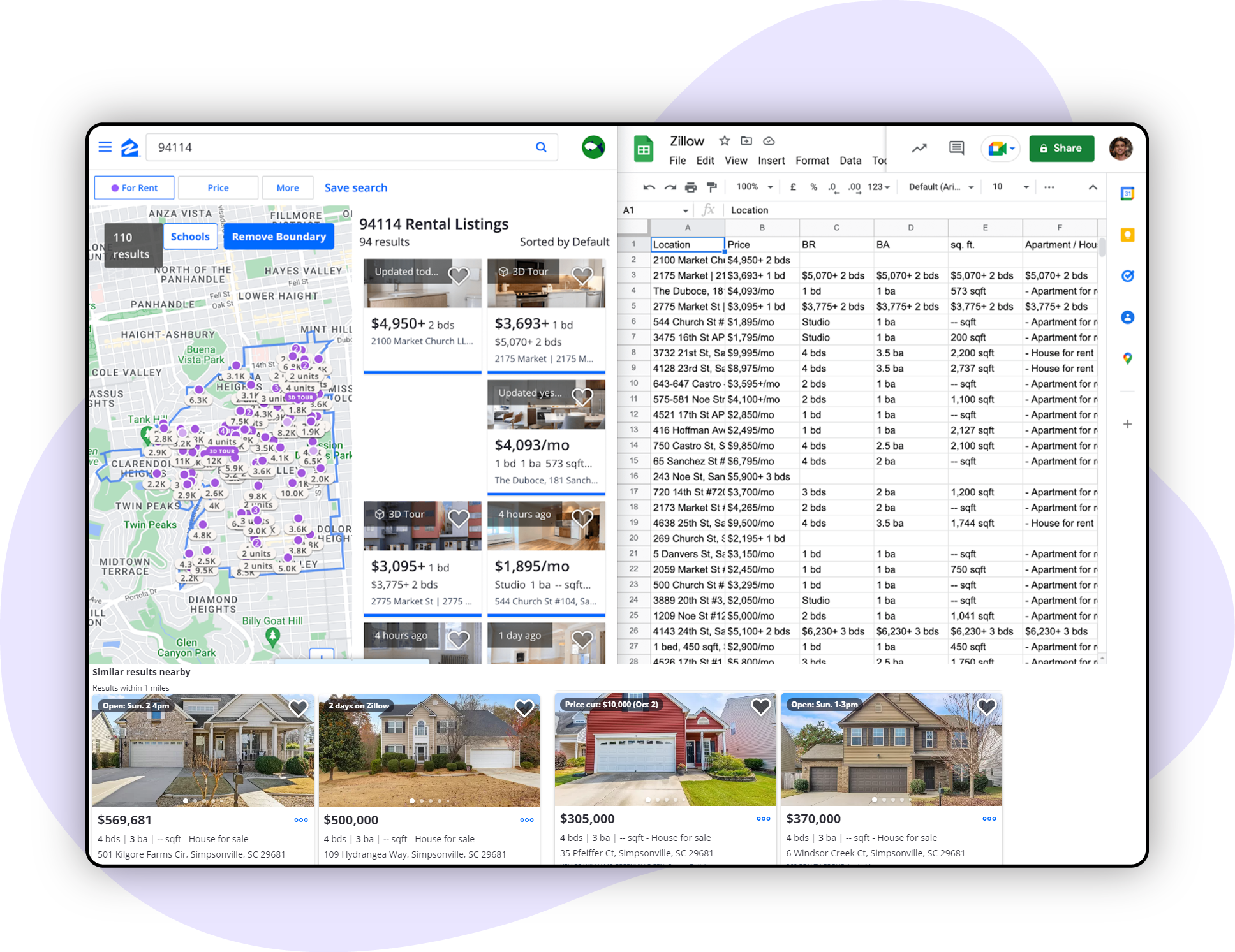Open the 123 number format dropdown

point(878,187)
